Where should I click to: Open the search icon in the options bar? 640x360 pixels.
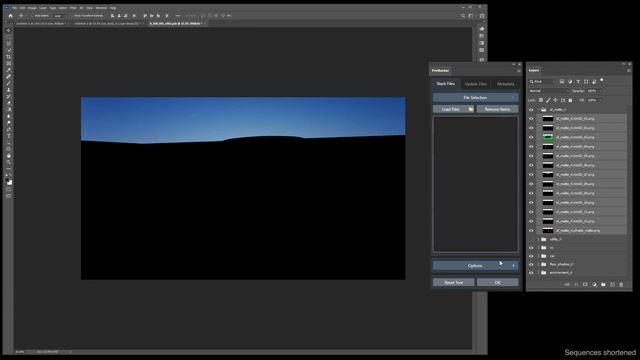point(463,16)
